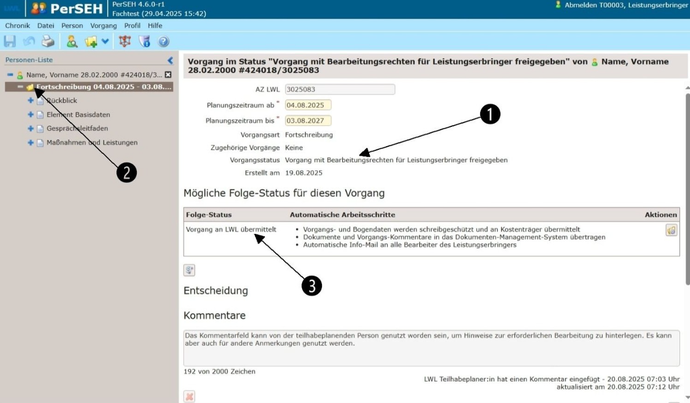Open the Vorgang menu

tap(103, 26)
